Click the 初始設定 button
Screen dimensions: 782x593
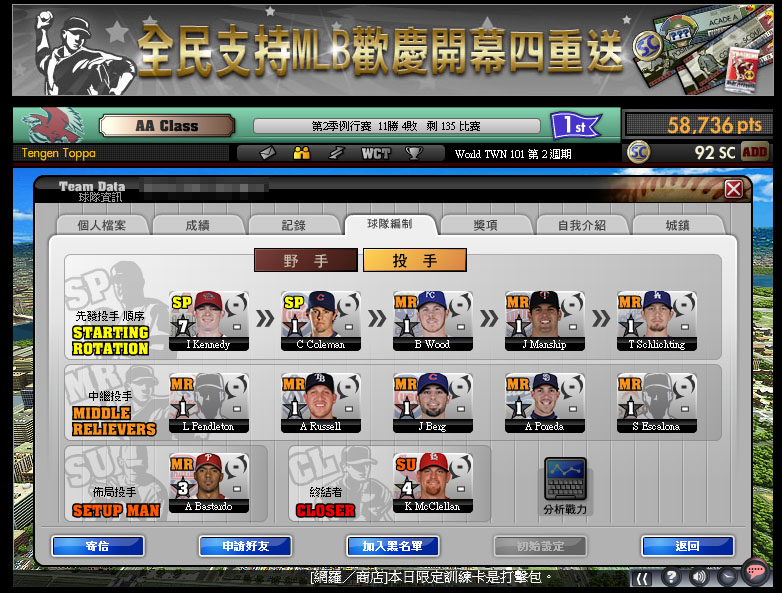click(540, 546)
